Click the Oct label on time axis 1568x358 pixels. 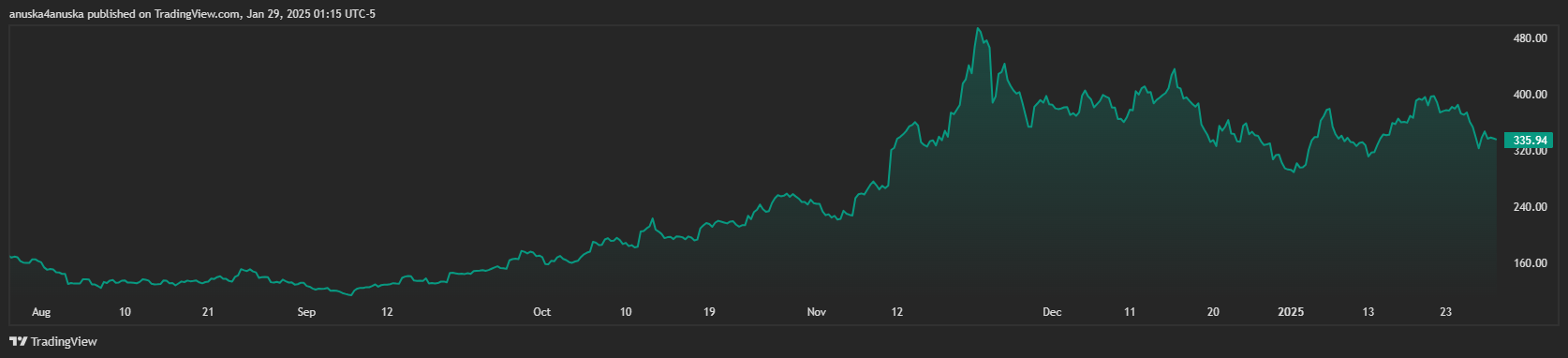[x=541, y=312]
